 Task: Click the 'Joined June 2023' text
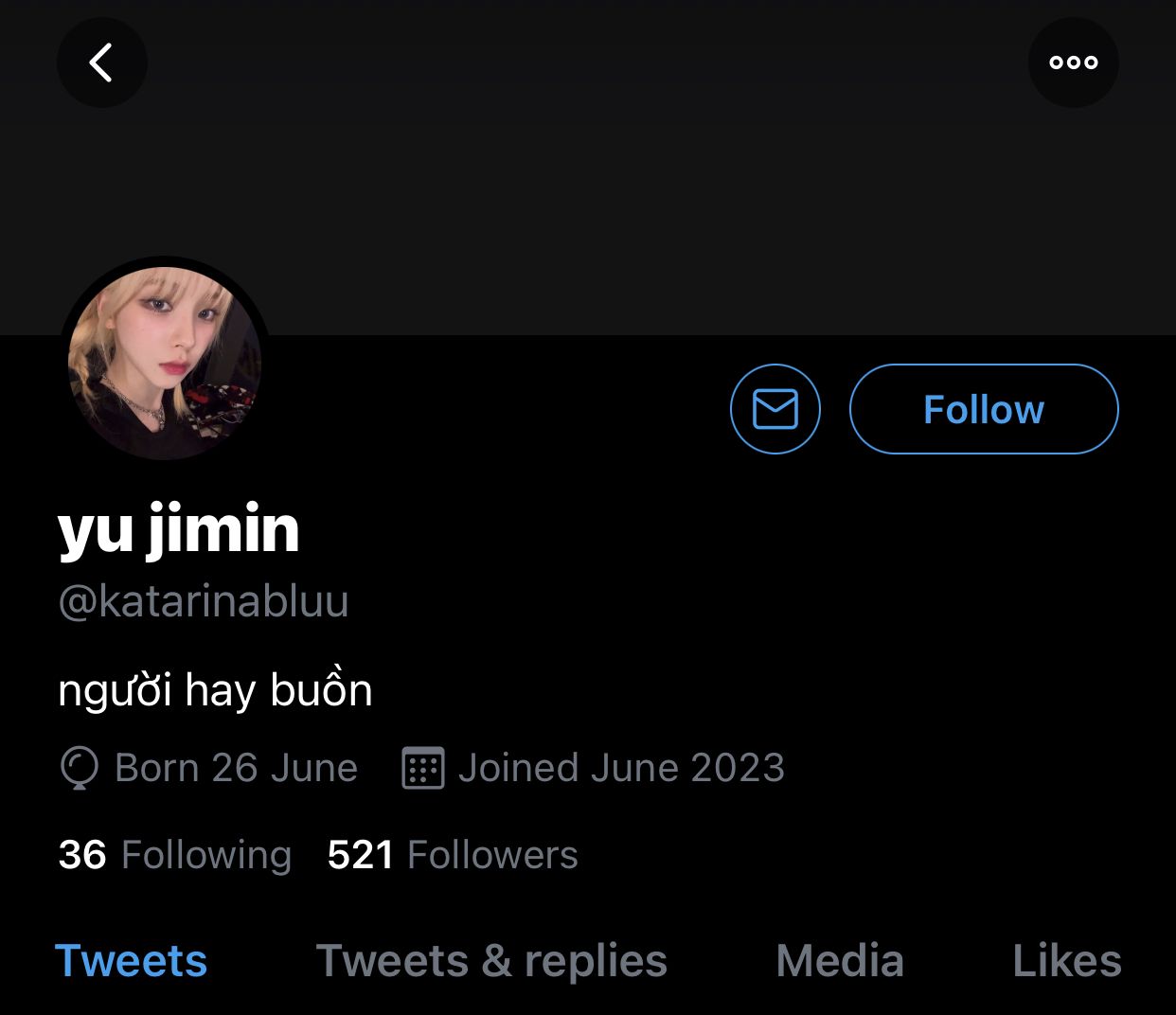coord(621,768)
